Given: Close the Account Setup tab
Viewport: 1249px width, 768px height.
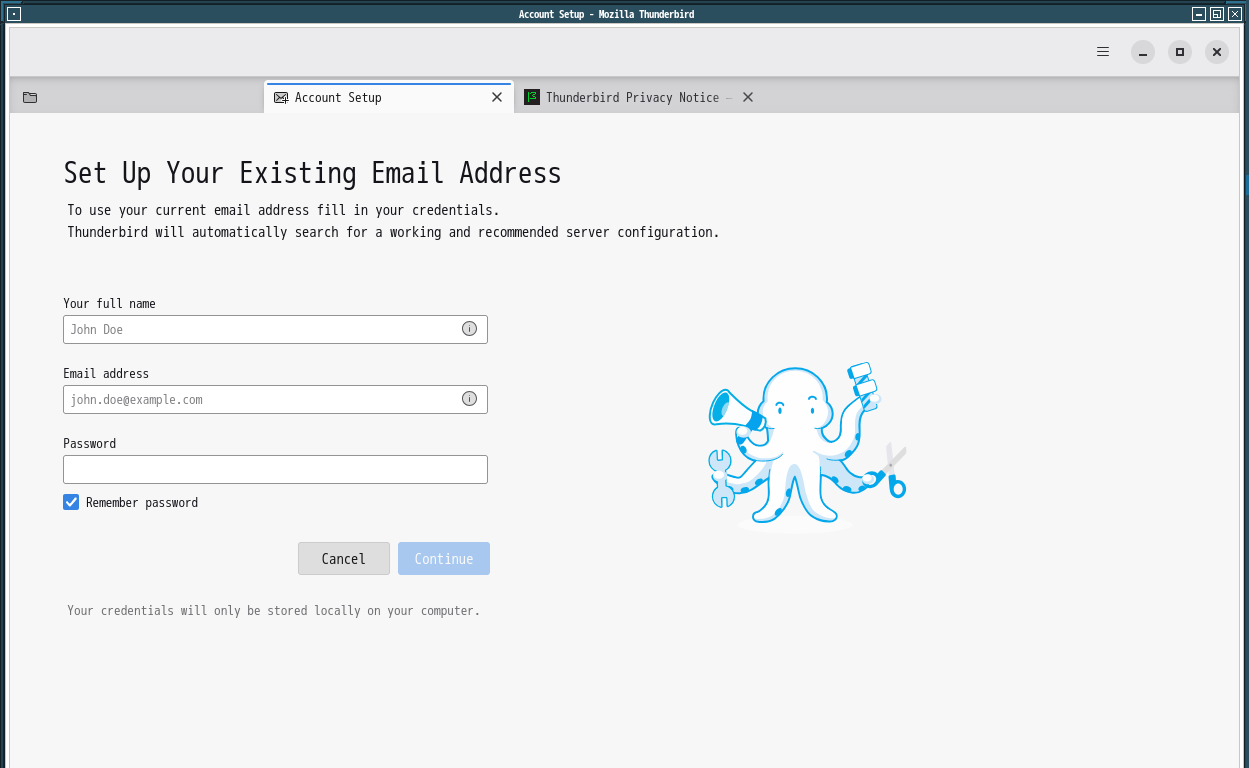Looking at the screenshot, I should click(497, 97).
